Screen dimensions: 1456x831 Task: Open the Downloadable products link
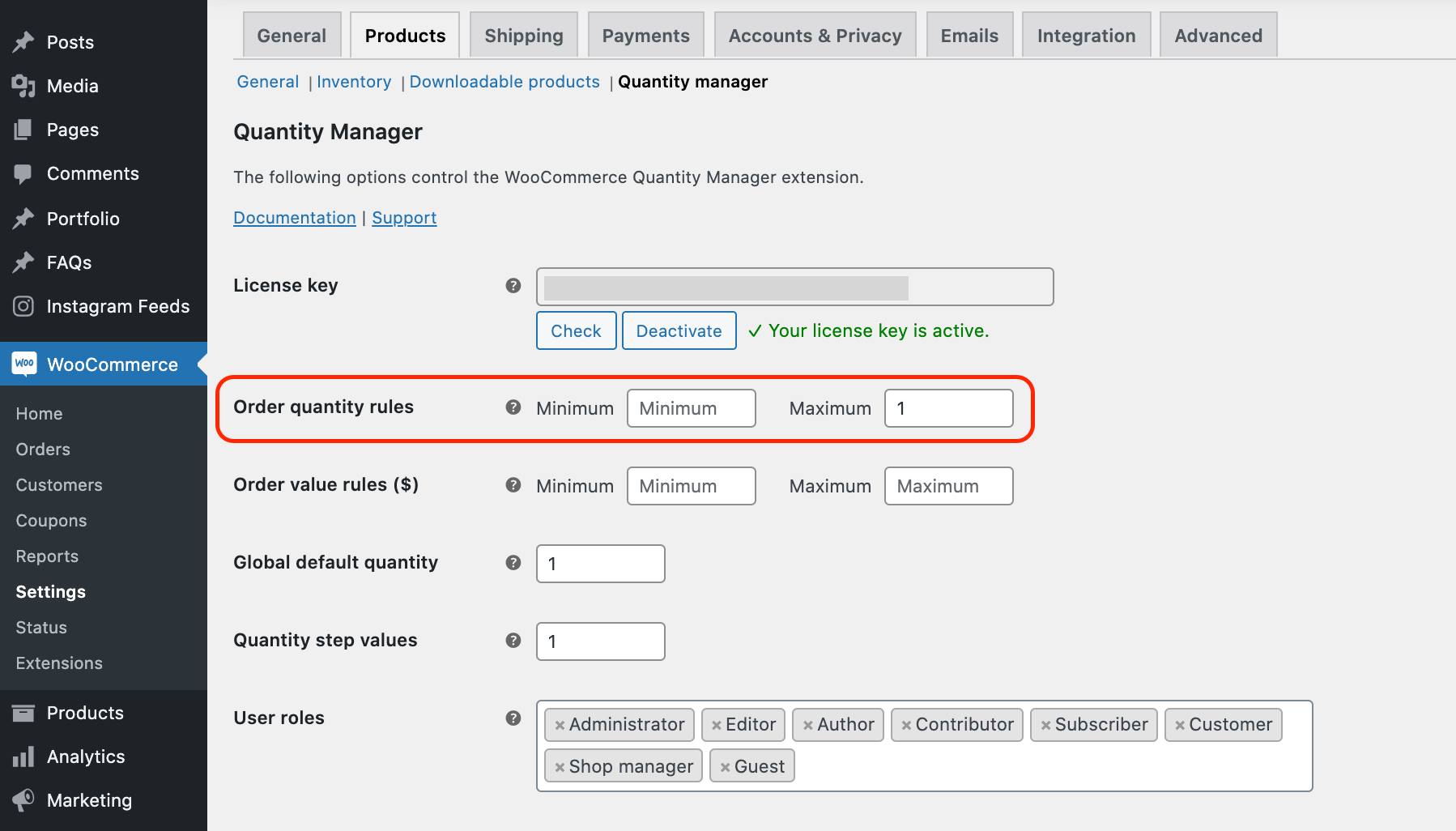point(504,82)
